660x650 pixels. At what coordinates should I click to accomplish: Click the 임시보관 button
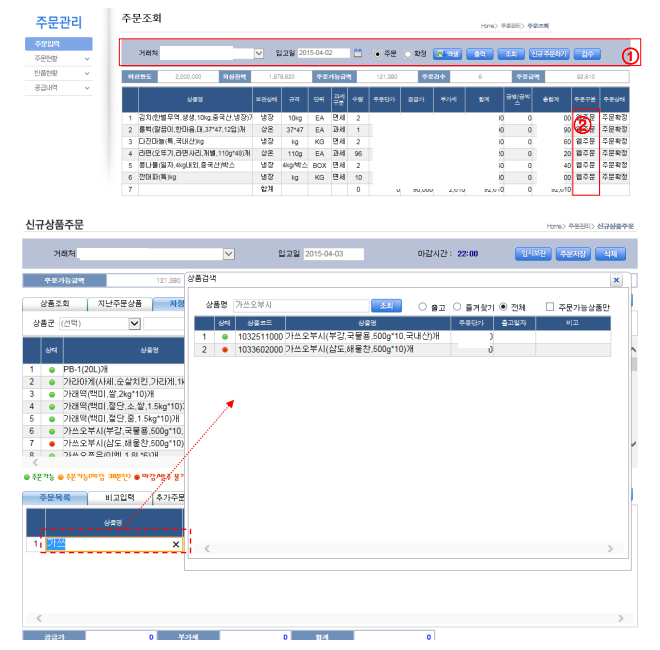(x=533, y=253)
